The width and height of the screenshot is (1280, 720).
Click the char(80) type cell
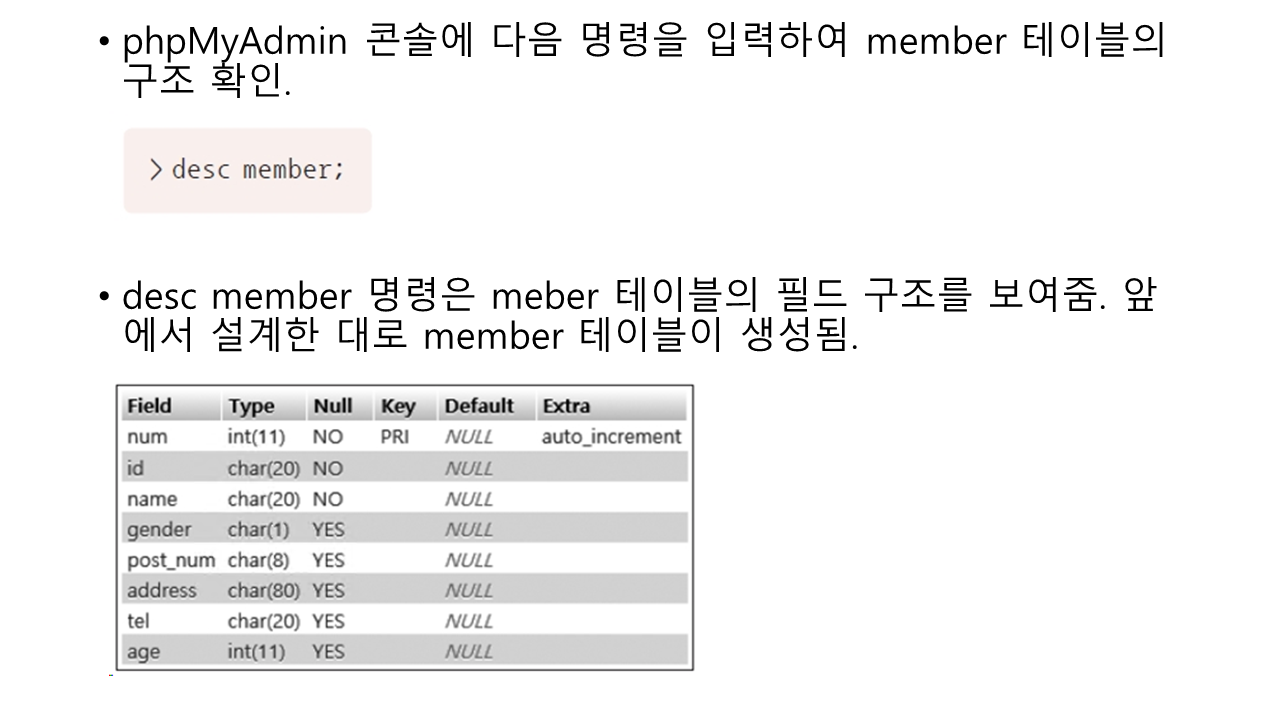point(264,590)
